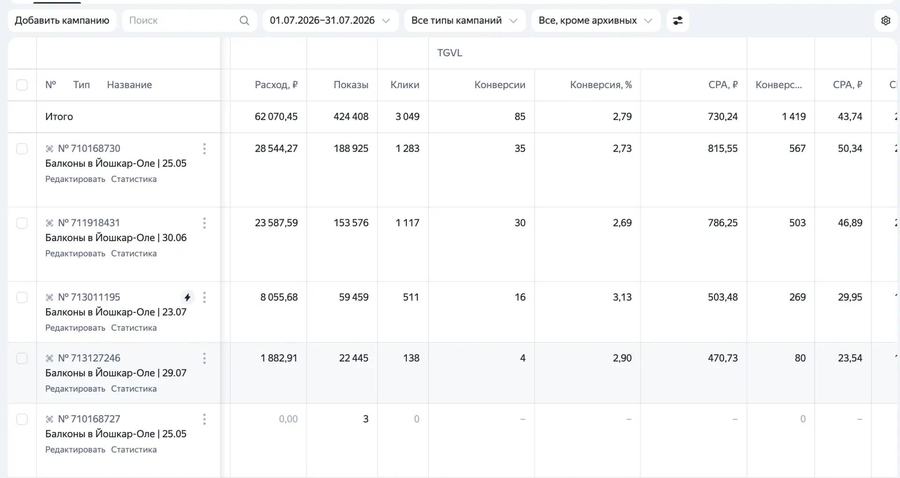The image size is (900, 478).
Task: Click impressions value 59 459
Action: coord(354,297)
